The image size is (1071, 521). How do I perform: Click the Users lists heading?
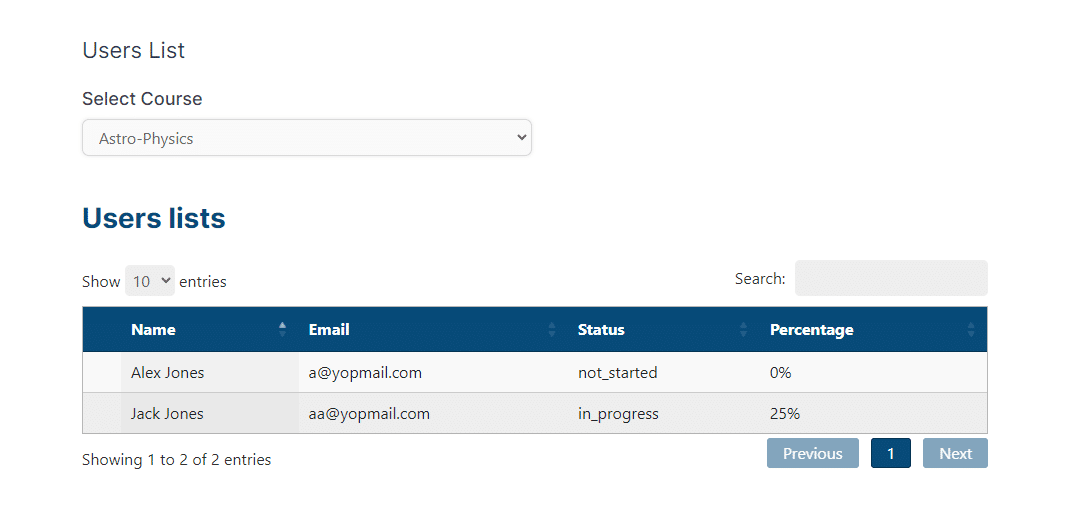pyautogui.click(x=154, y=219)
